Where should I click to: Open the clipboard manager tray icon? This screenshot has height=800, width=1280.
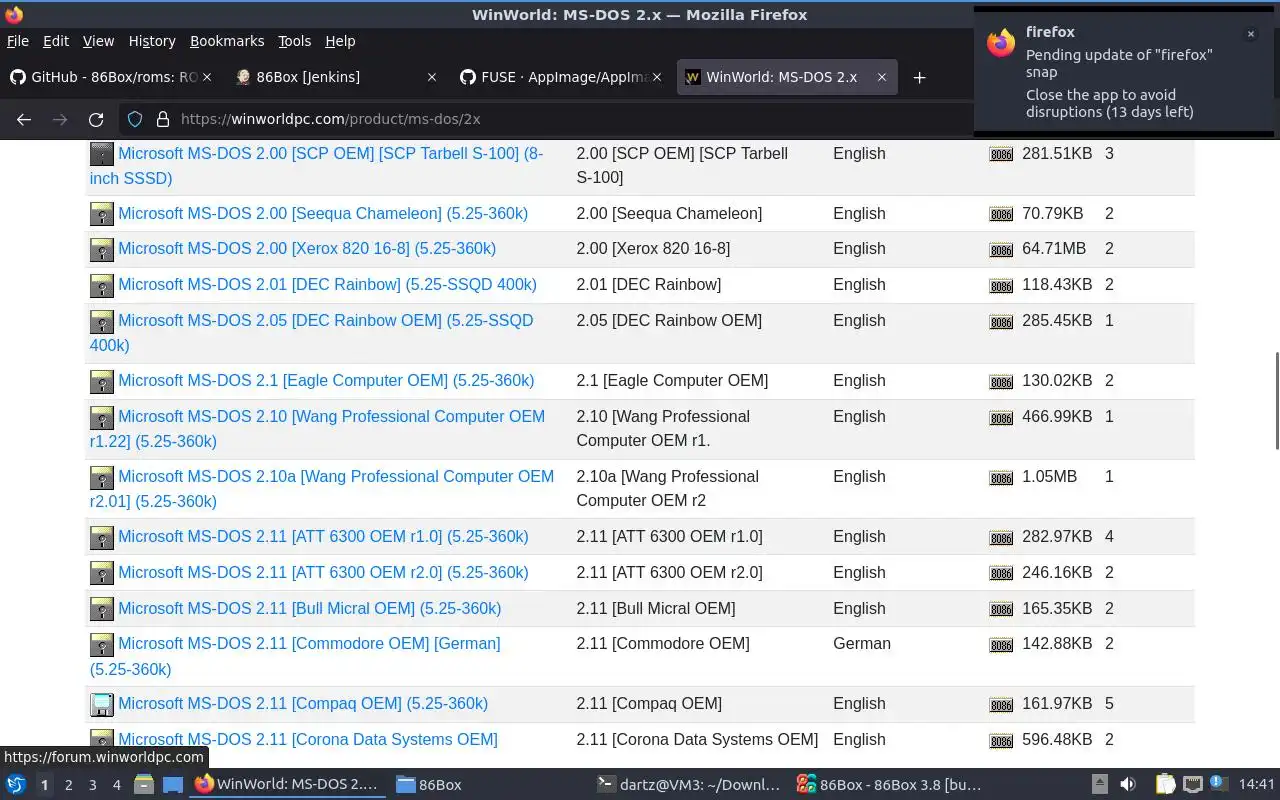(1166, 785)
